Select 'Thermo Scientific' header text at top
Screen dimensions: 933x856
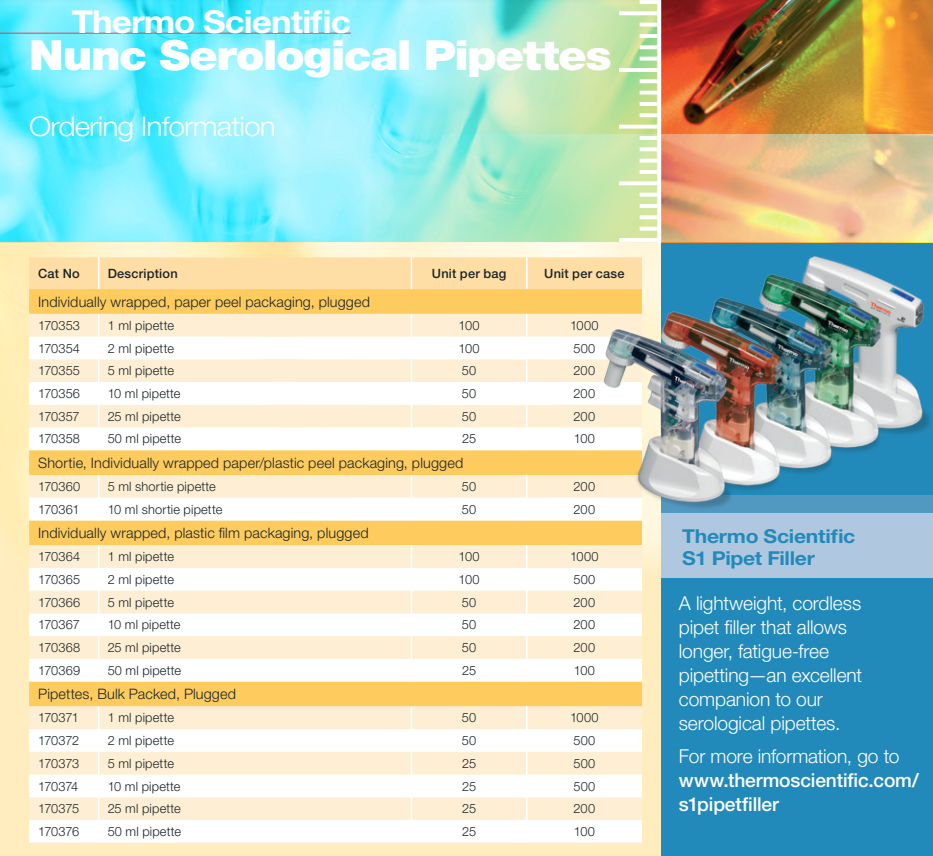pos(211,21)
